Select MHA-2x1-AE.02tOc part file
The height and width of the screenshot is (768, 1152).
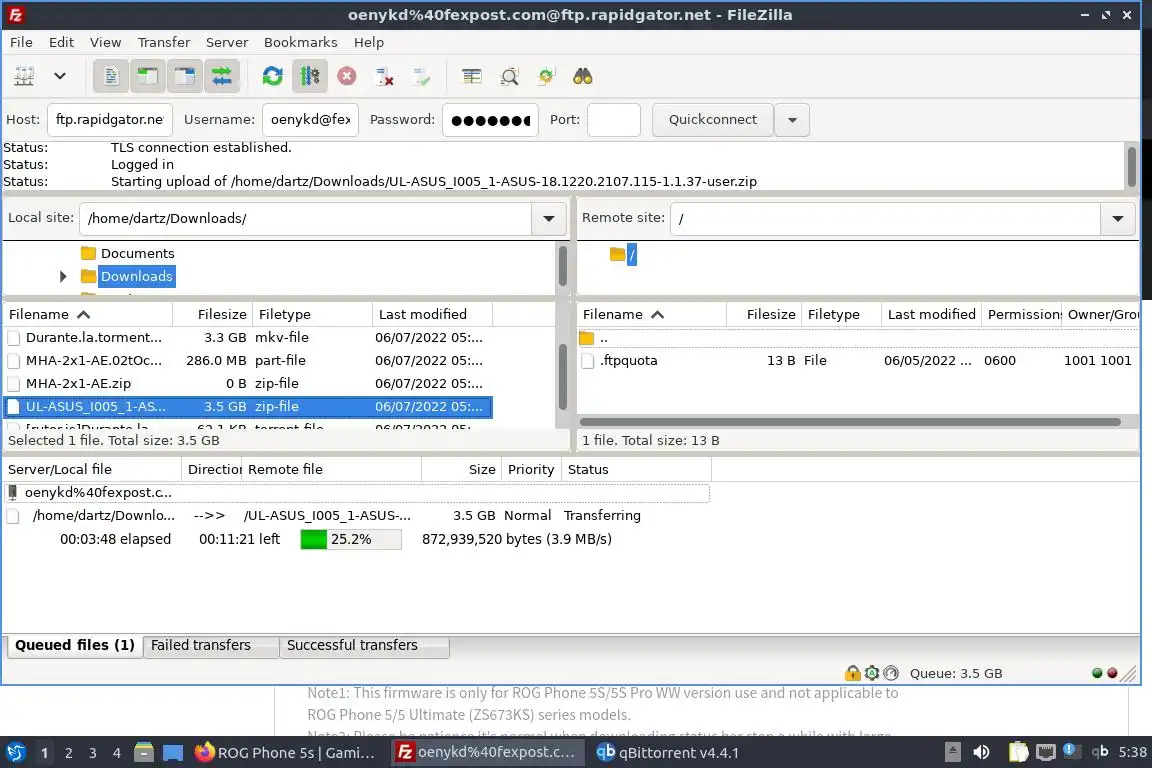click(x=248, y=360)
